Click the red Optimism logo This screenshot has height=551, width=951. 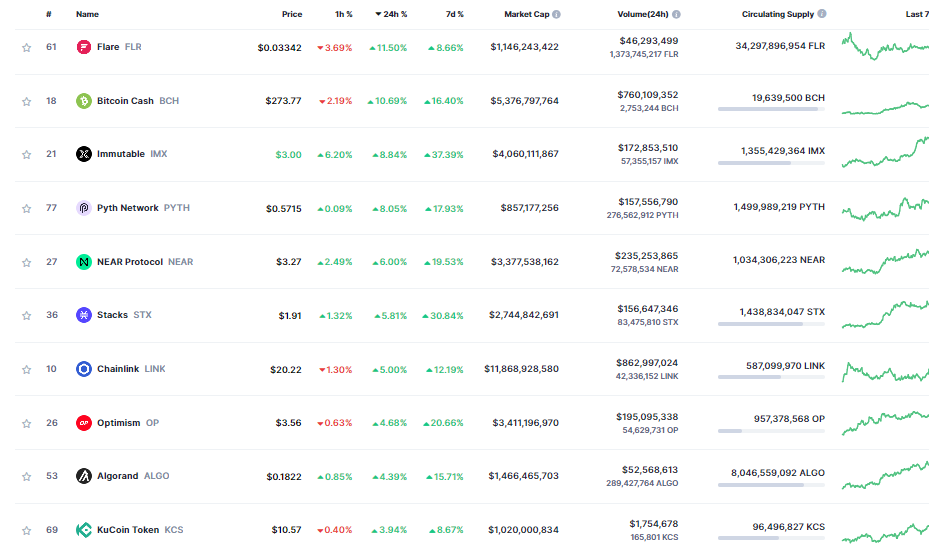point(84,423)
